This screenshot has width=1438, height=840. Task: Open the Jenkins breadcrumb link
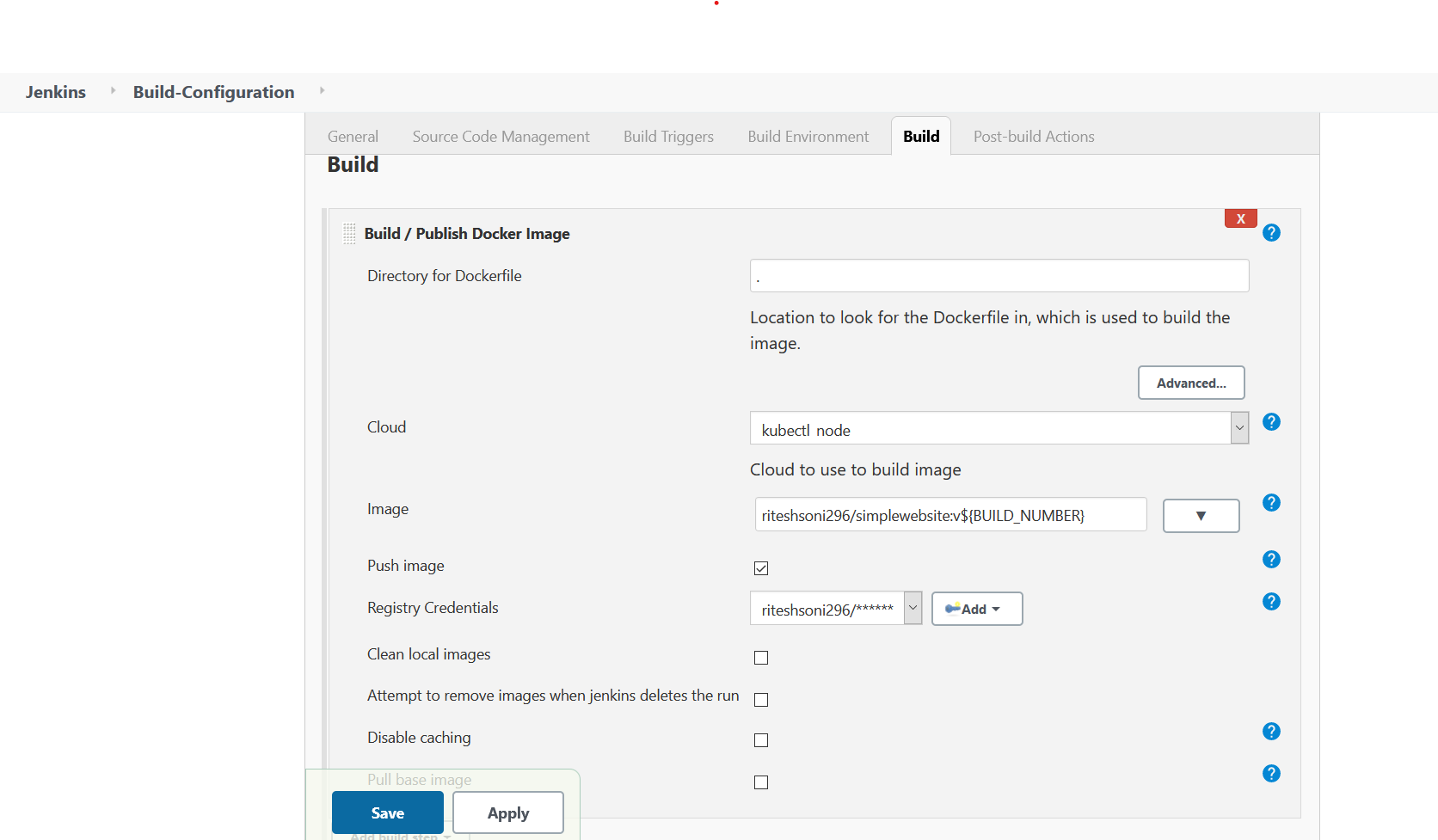(x=56, y=92)
